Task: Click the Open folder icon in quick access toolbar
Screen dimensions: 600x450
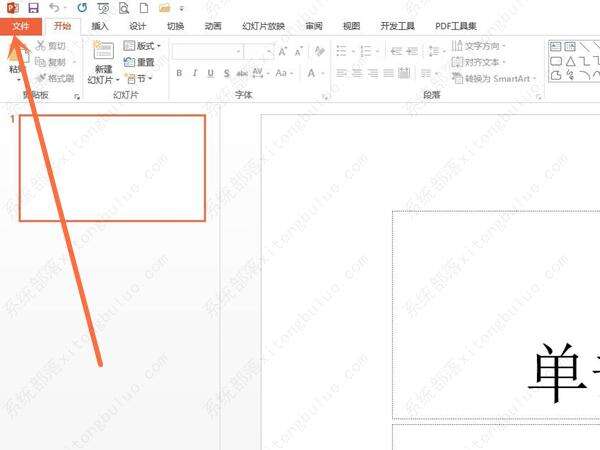Action: (165, 8)
